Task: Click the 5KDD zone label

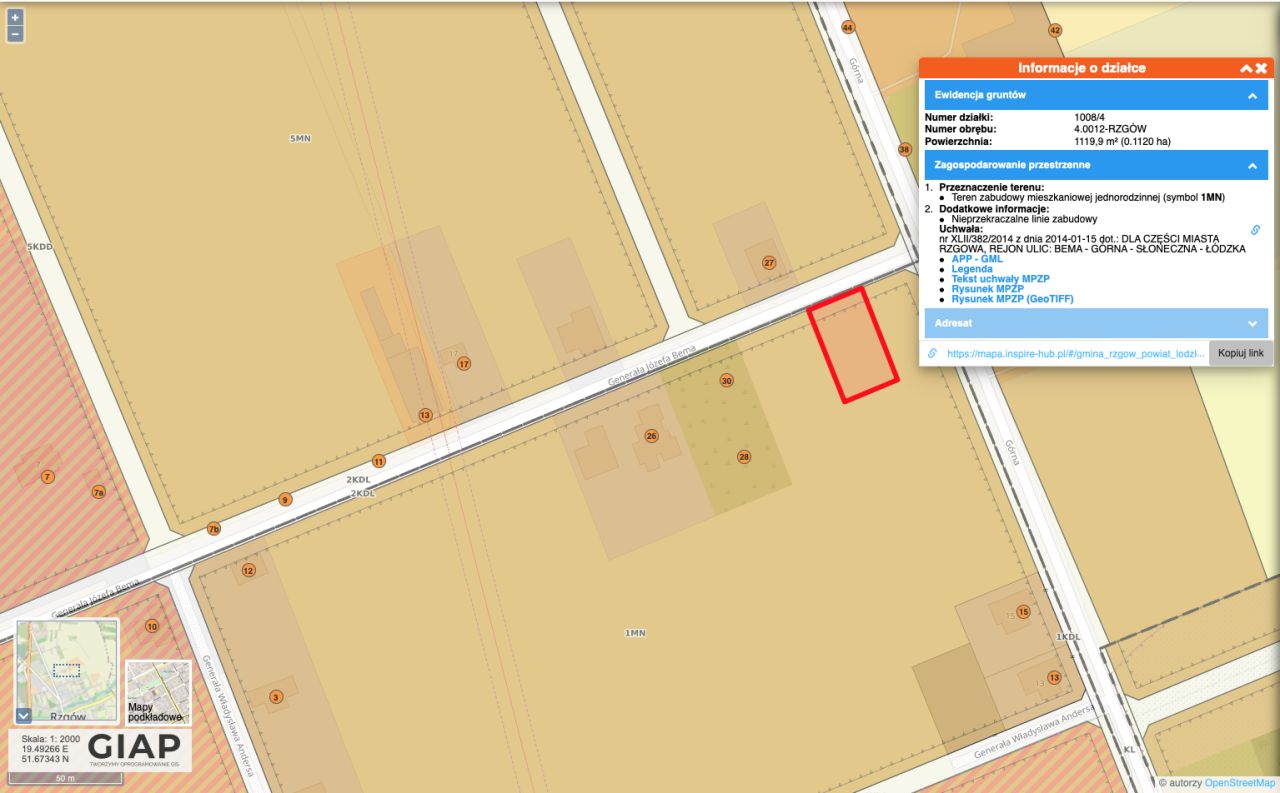Action: 39,246
